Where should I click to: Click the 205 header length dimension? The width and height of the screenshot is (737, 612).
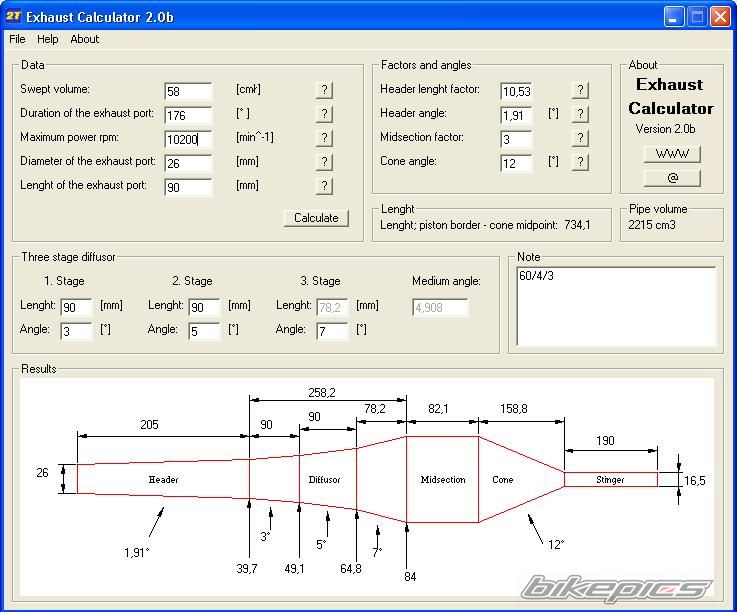(x=149, y=424)
